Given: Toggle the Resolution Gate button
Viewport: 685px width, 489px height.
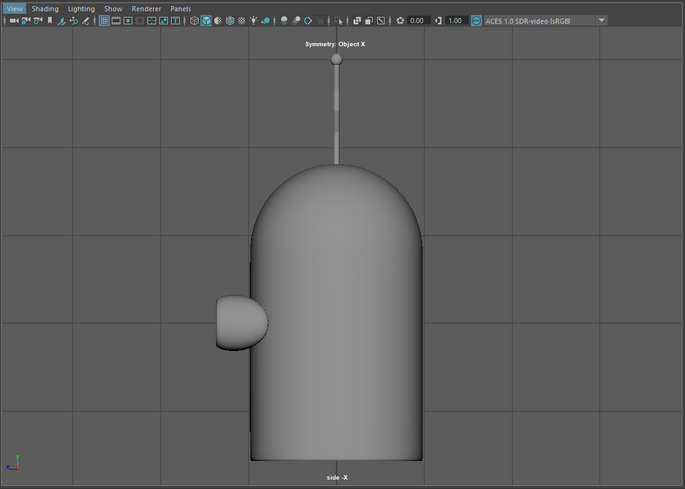Looking at the screenshot, I should tap(128, 21).
